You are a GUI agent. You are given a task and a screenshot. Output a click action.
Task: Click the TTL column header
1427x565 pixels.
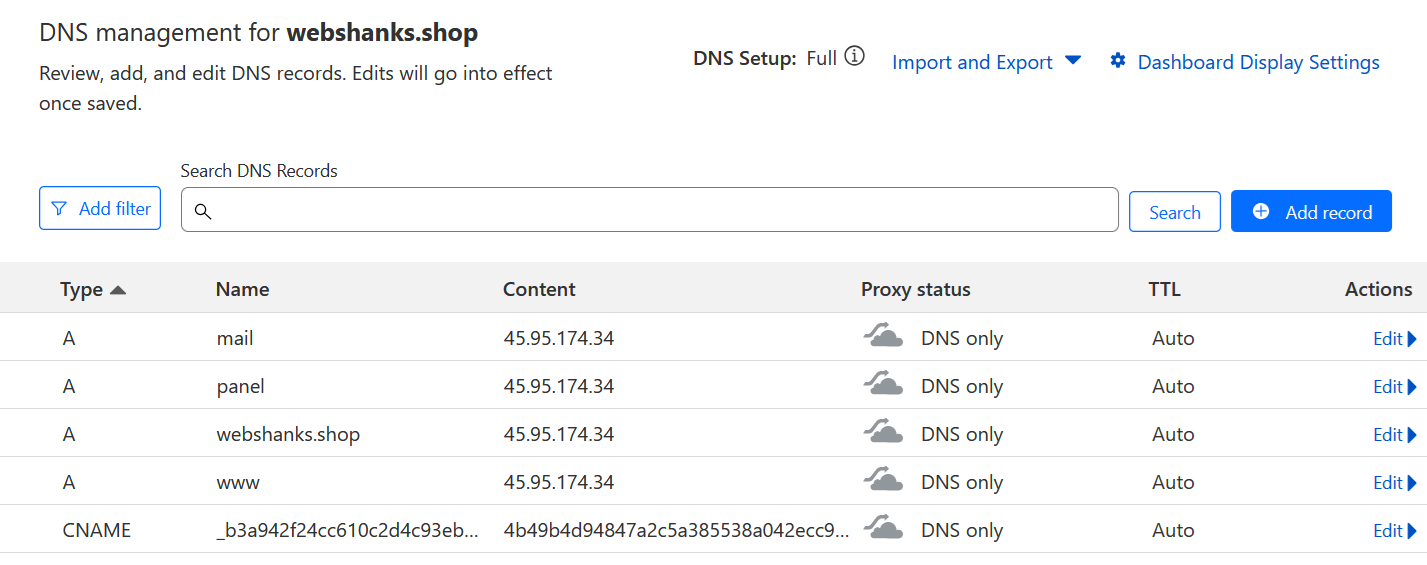pyautogui.click(x=1164, y=289)
